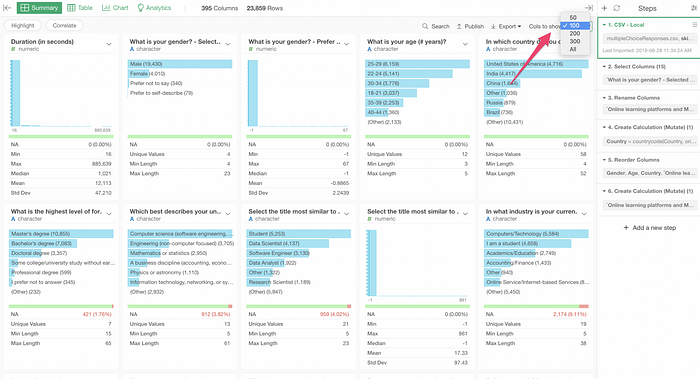Choose 300 in the columns-to-show list
Screen dimensions: 700x379
(575, 41)
